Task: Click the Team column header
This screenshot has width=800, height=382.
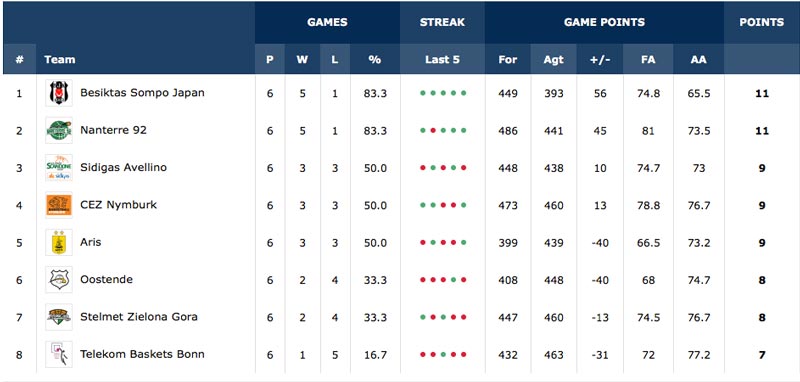Action: click(60, 59)
